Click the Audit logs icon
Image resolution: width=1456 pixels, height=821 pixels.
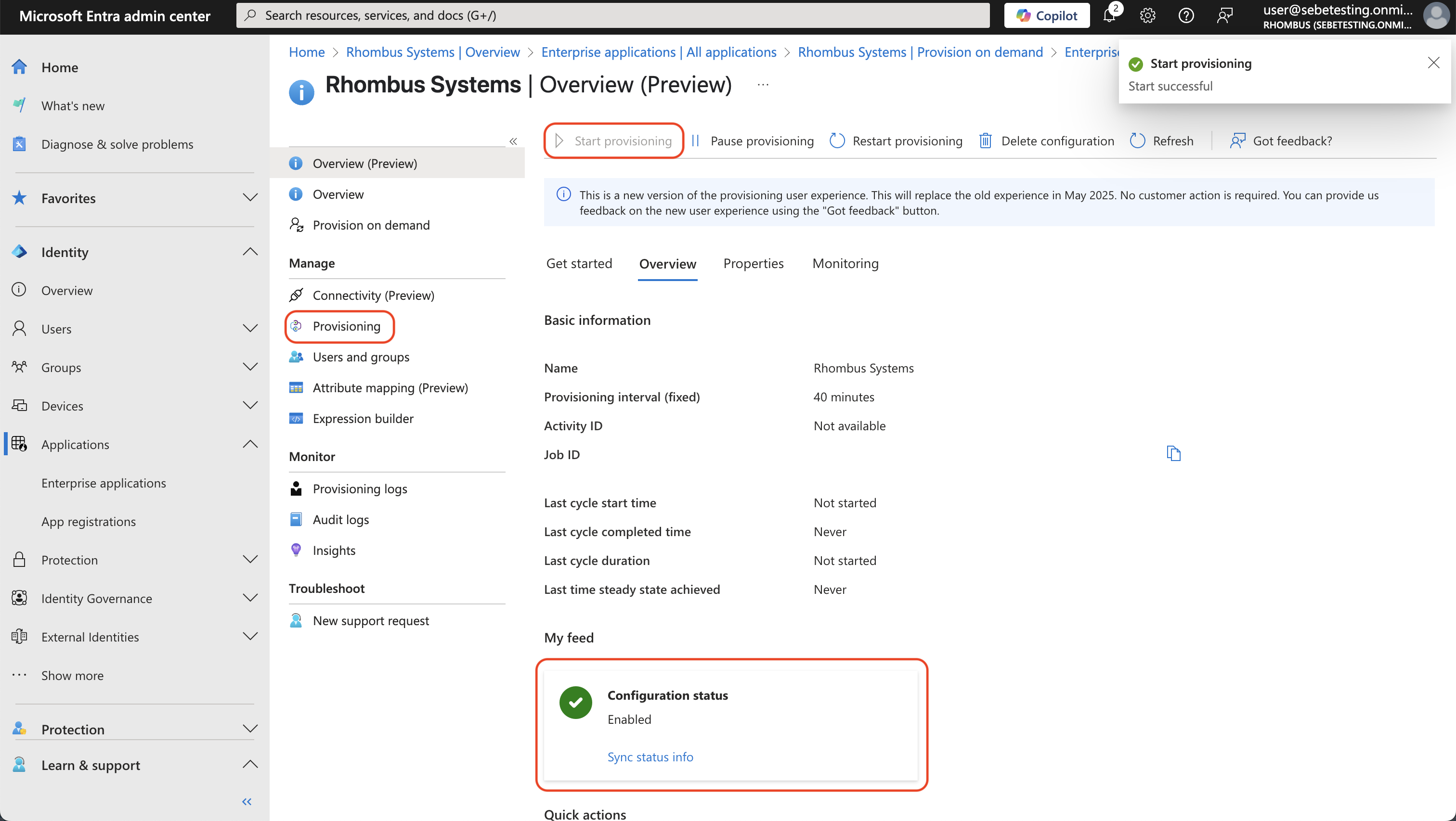[296, 519]
